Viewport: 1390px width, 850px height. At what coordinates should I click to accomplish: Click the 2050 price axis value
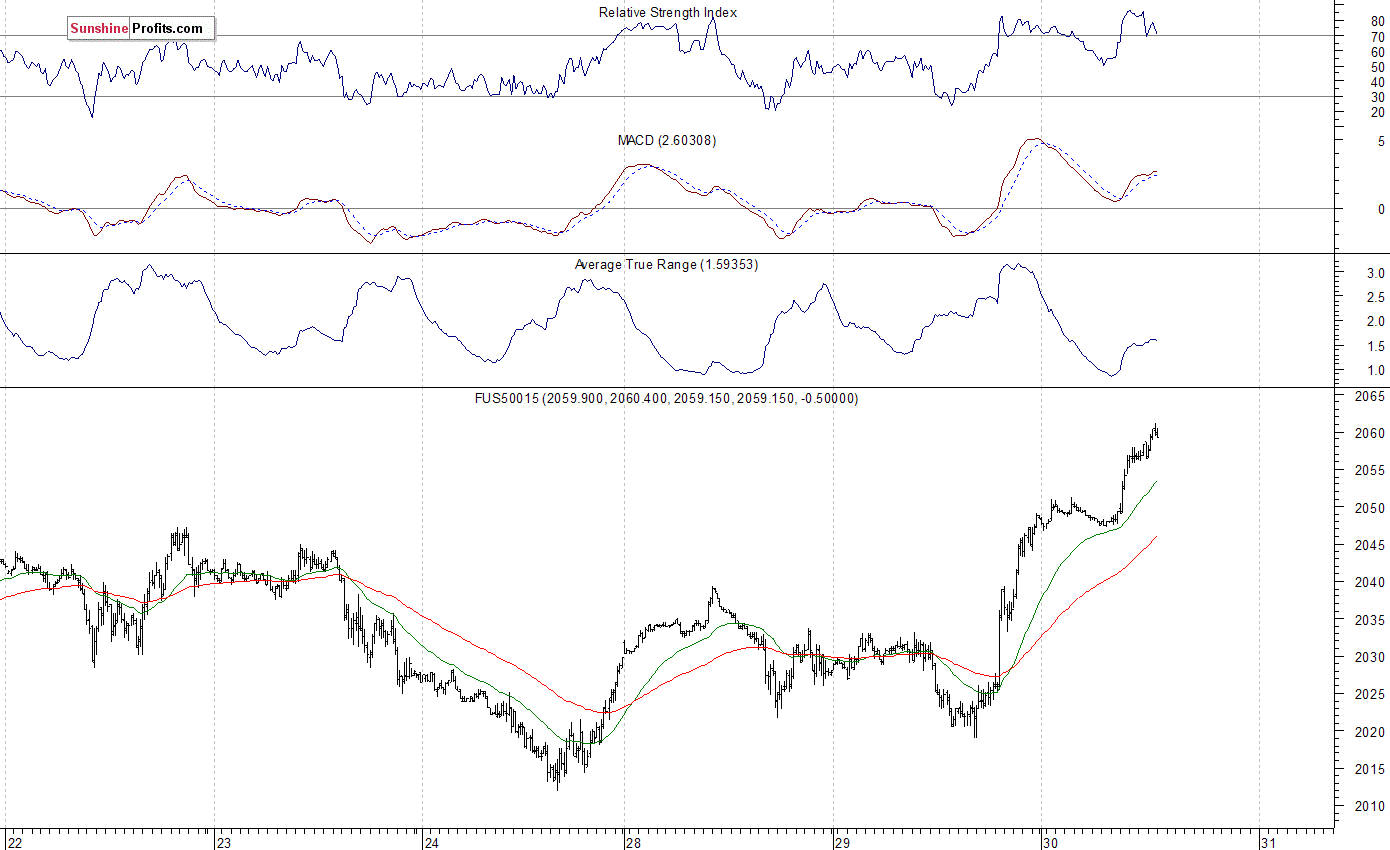tap(1370, 508)
